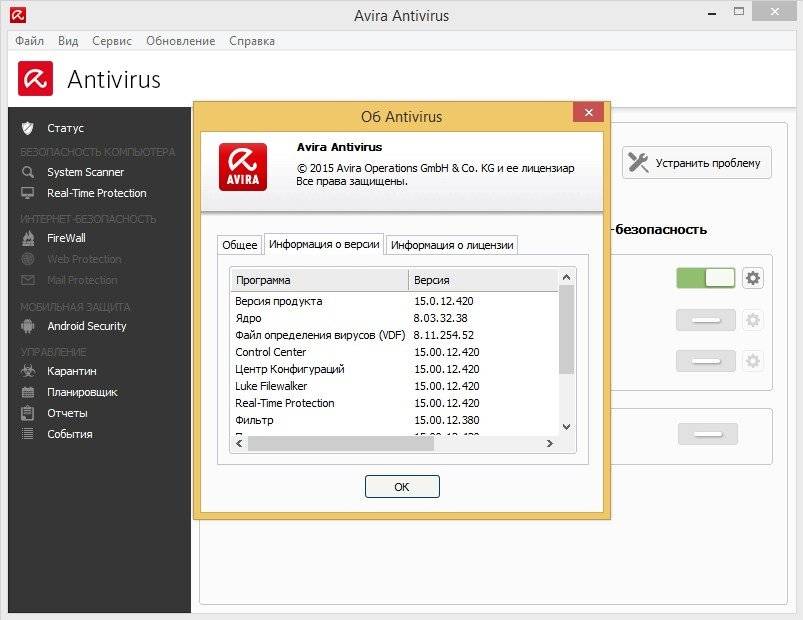Select the Файл определения вирусов (VDF) row

click(x=394, y=335)
